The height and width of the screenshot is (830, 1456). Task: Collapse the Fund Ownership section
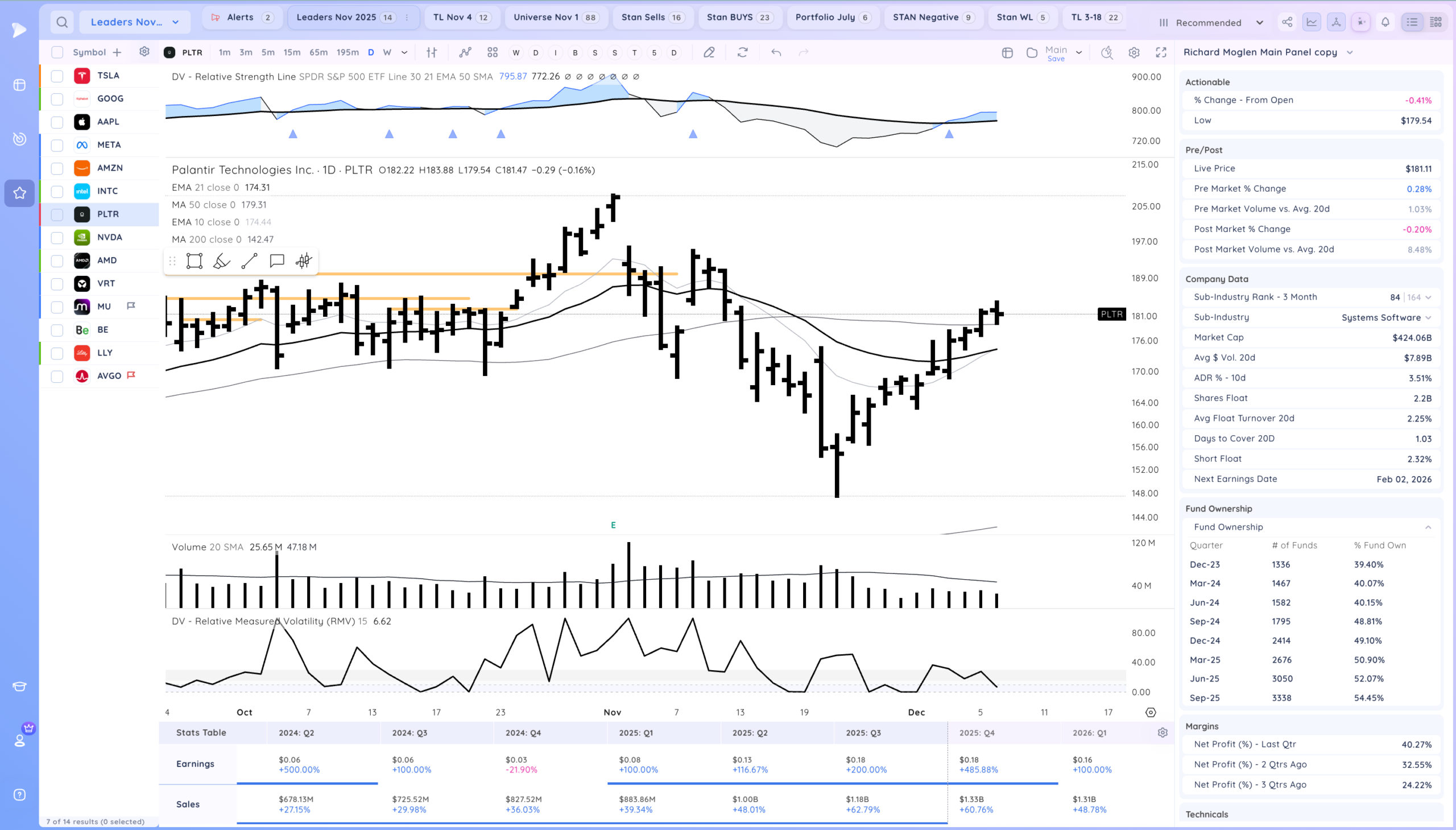coord(1428,527)
